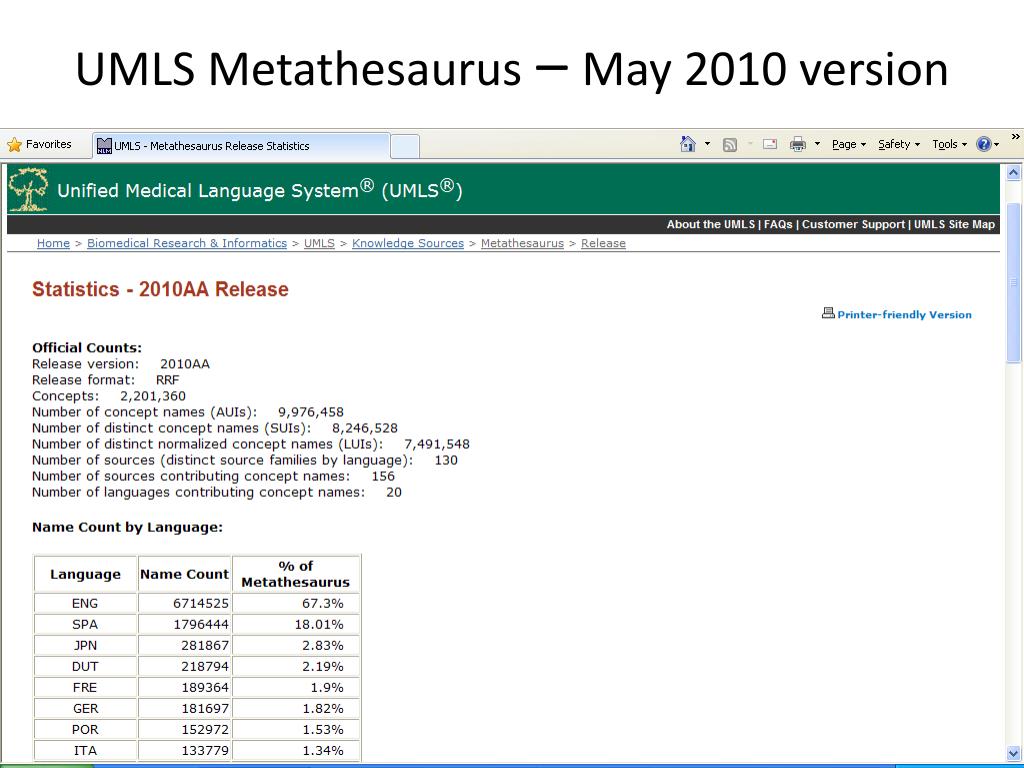Click the Print toolbar icon
Image resolution: width=1024 pixels, height=768 pixels.
click(798, 144)
